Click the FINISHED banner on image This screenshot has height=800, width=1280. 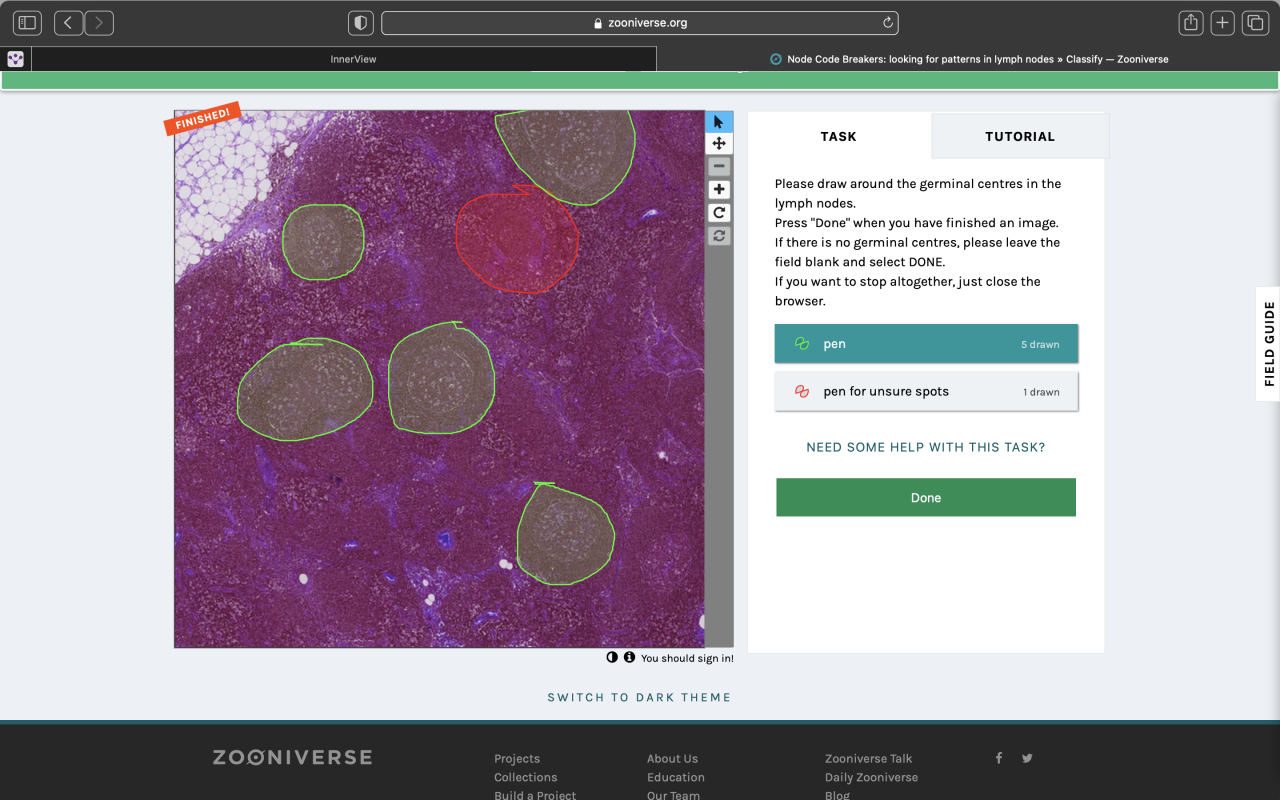(202, 118)
